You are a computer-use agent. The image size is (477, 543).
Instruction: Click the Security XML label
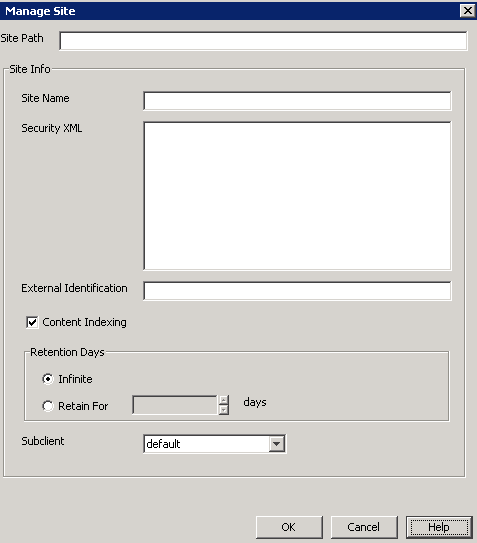[52, 128]
